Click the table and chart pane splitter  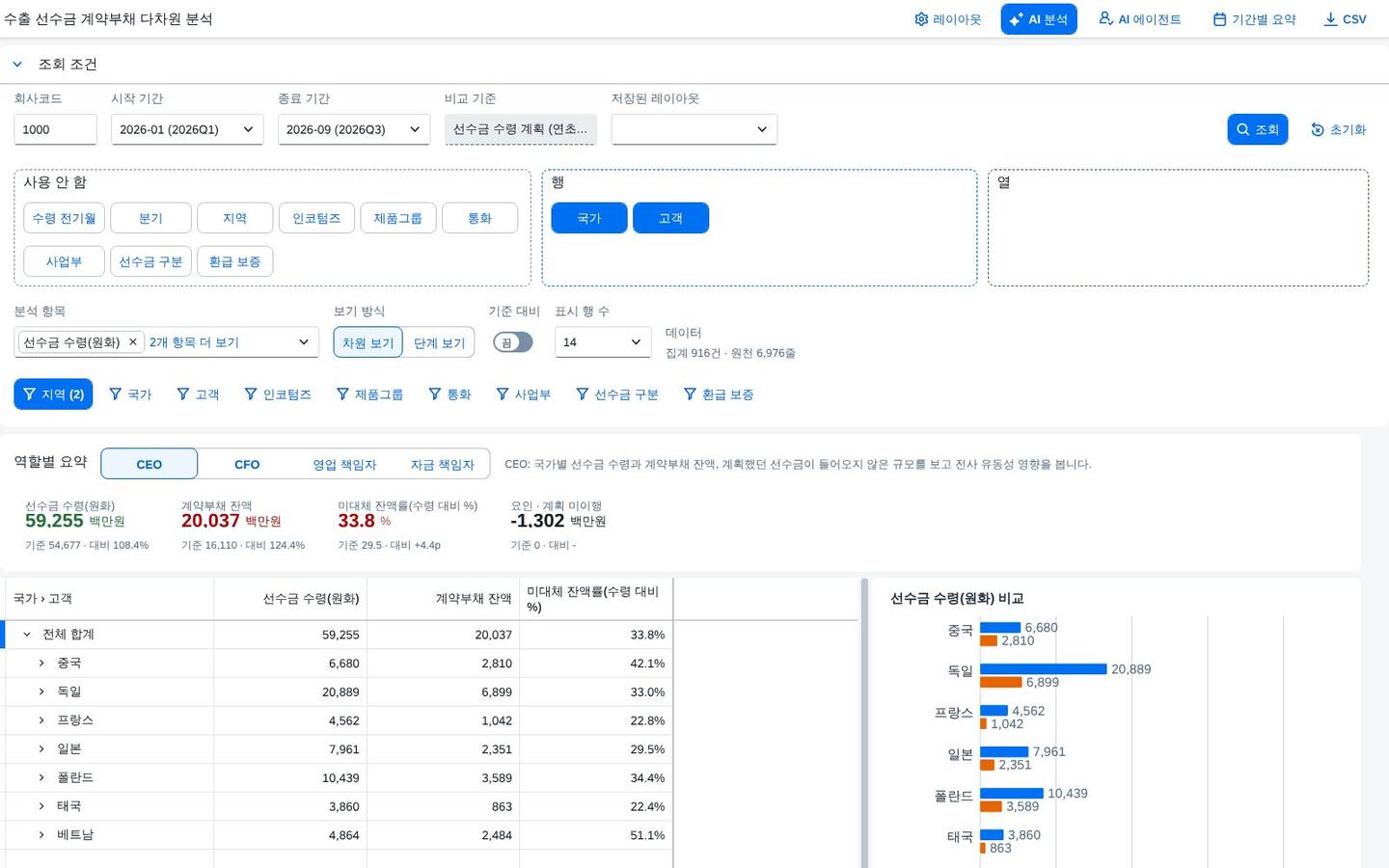tap(864, 723)
